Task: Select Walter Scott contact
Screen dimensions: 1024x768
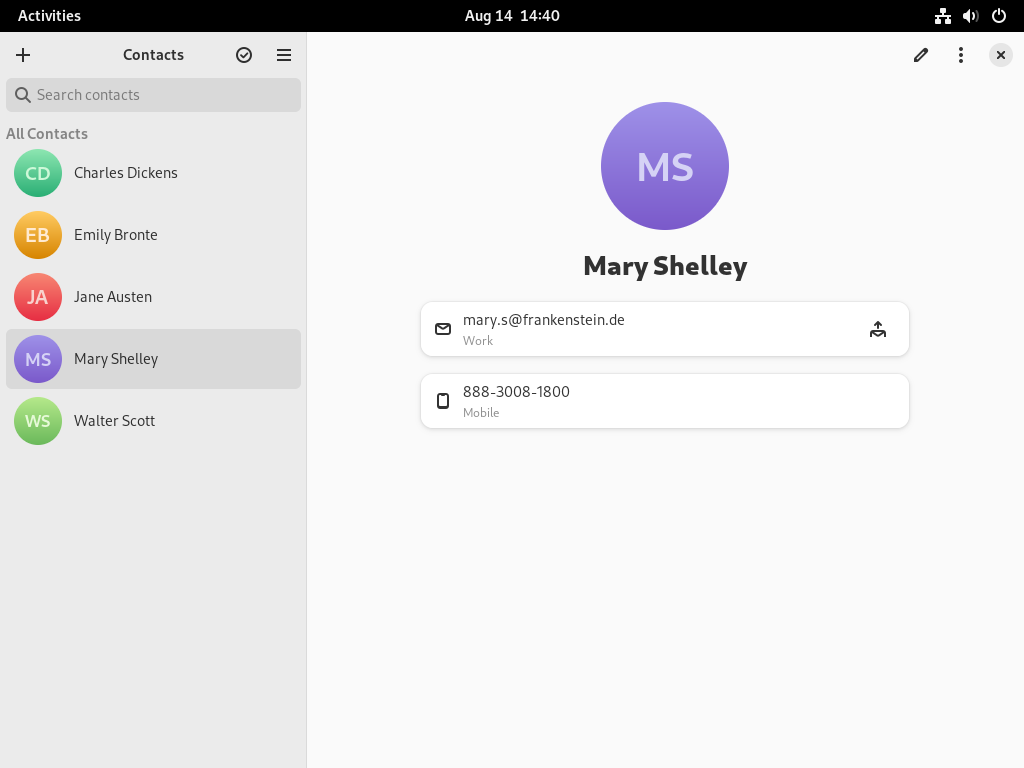Action: pos(153,421)
